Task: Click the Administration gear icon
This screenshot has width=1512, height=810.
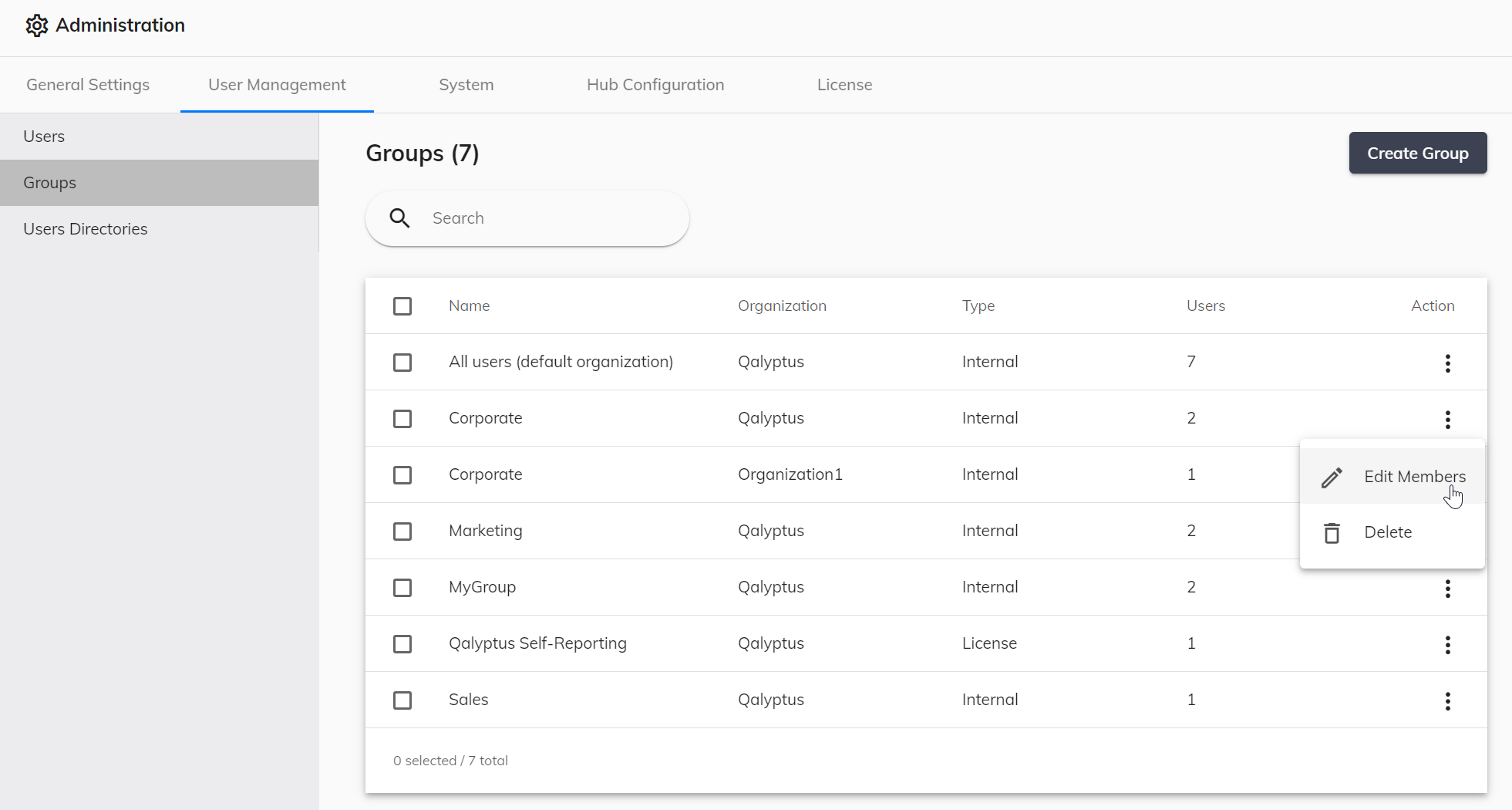Action: point(36,25)
